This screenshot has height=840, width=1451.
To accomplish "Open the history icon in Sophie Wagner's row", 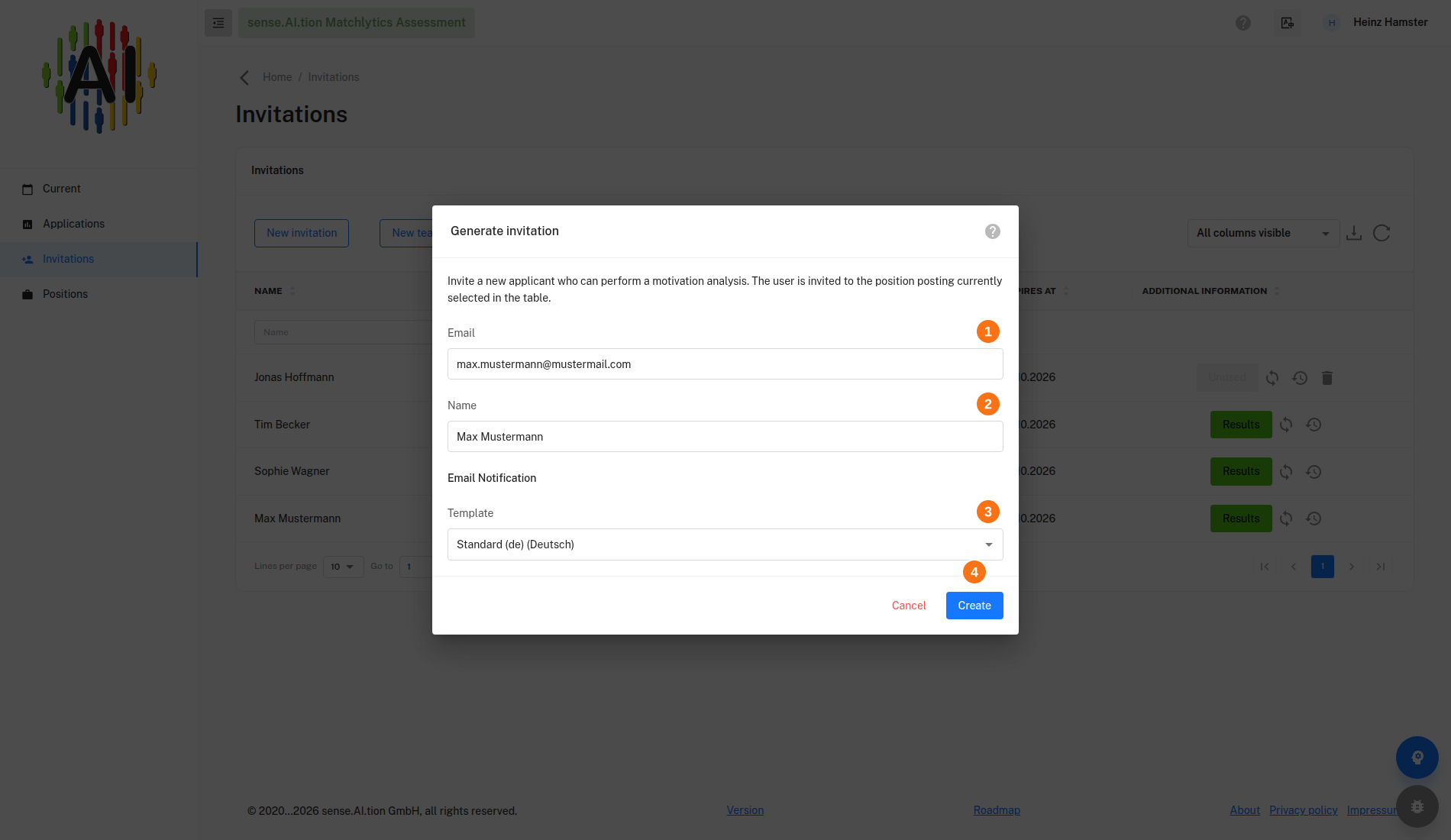I will tap(1314, 472).
